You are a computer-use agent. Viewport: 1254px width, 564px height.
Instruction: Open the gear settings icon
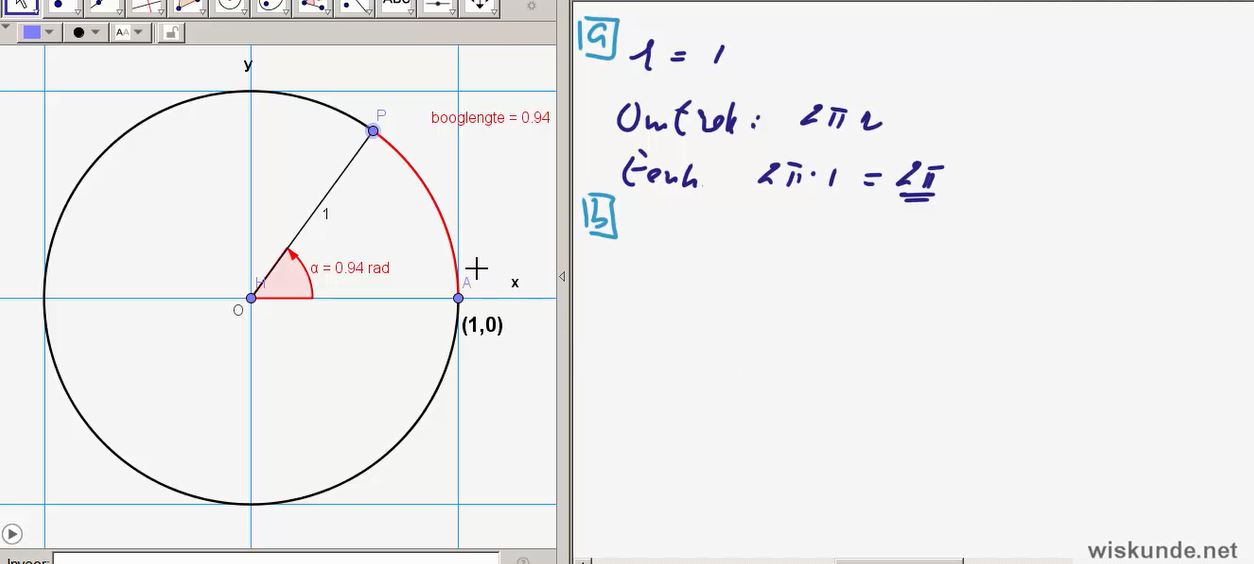pyautogui.click(x=531, y=6)
